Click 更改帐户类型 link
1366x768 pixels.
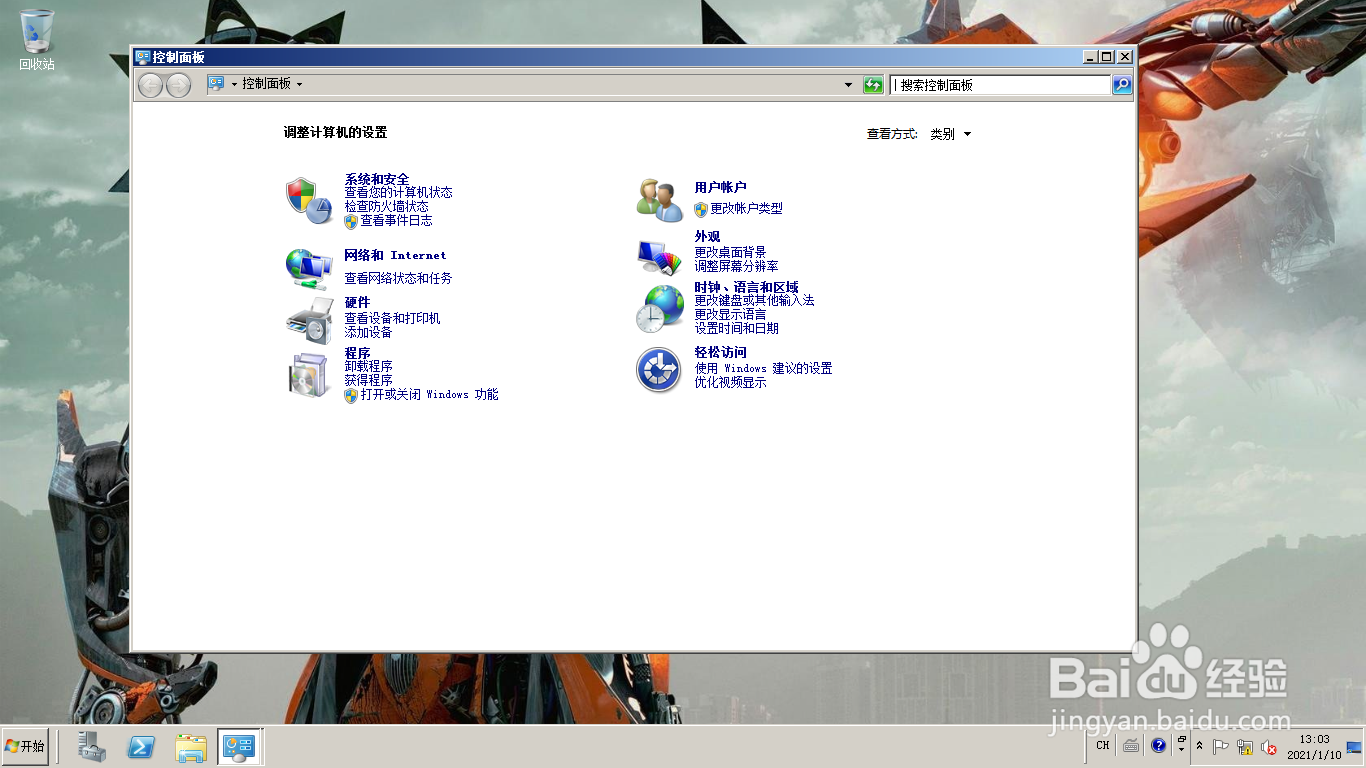point(746,209)
